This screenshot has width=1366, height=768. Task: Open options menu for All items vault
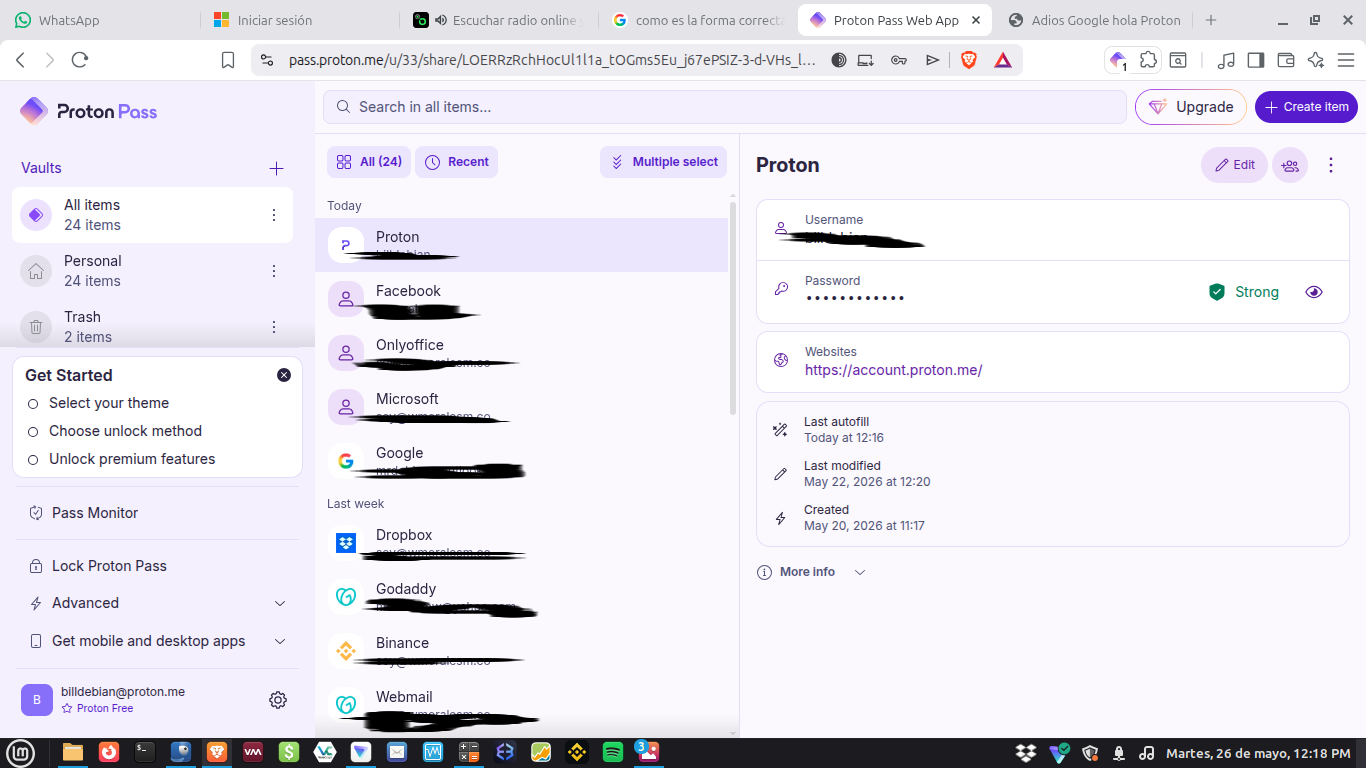(x=274, y=215)
